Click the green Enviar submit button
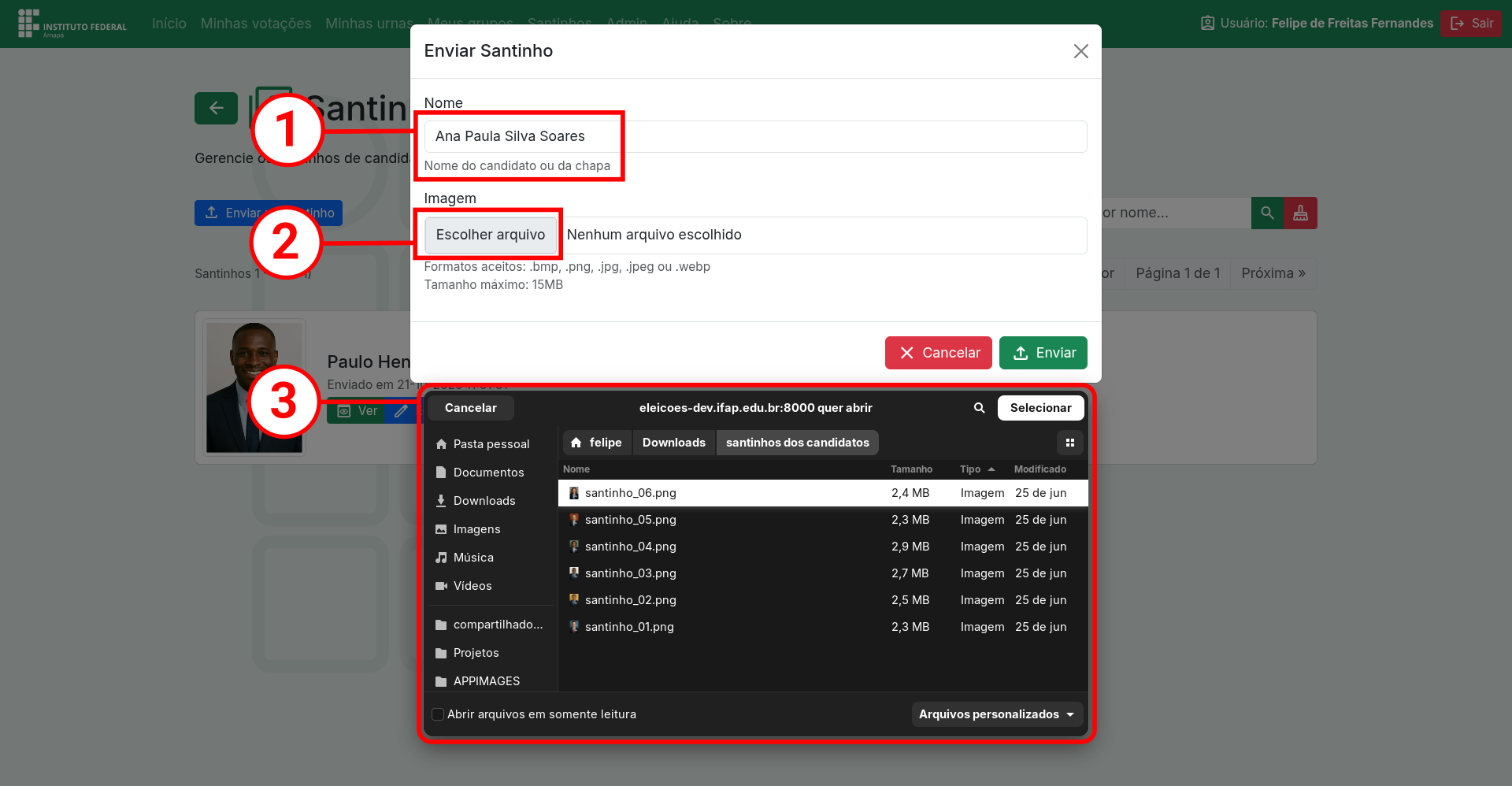This screenshot has height=786, width=1512. click(x=1043, y=353)
